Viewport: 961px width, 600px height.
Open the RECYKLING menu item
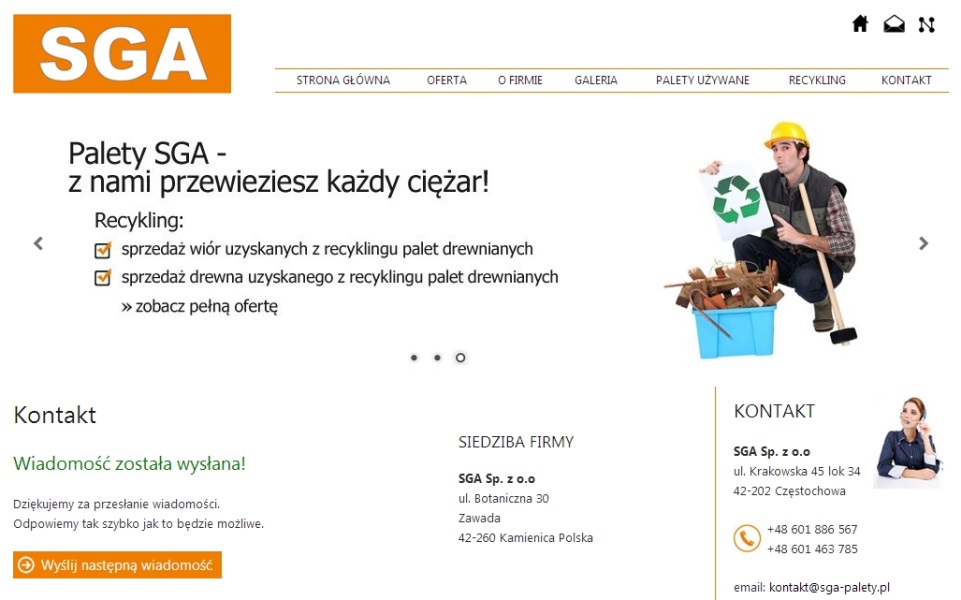[817, 80]
